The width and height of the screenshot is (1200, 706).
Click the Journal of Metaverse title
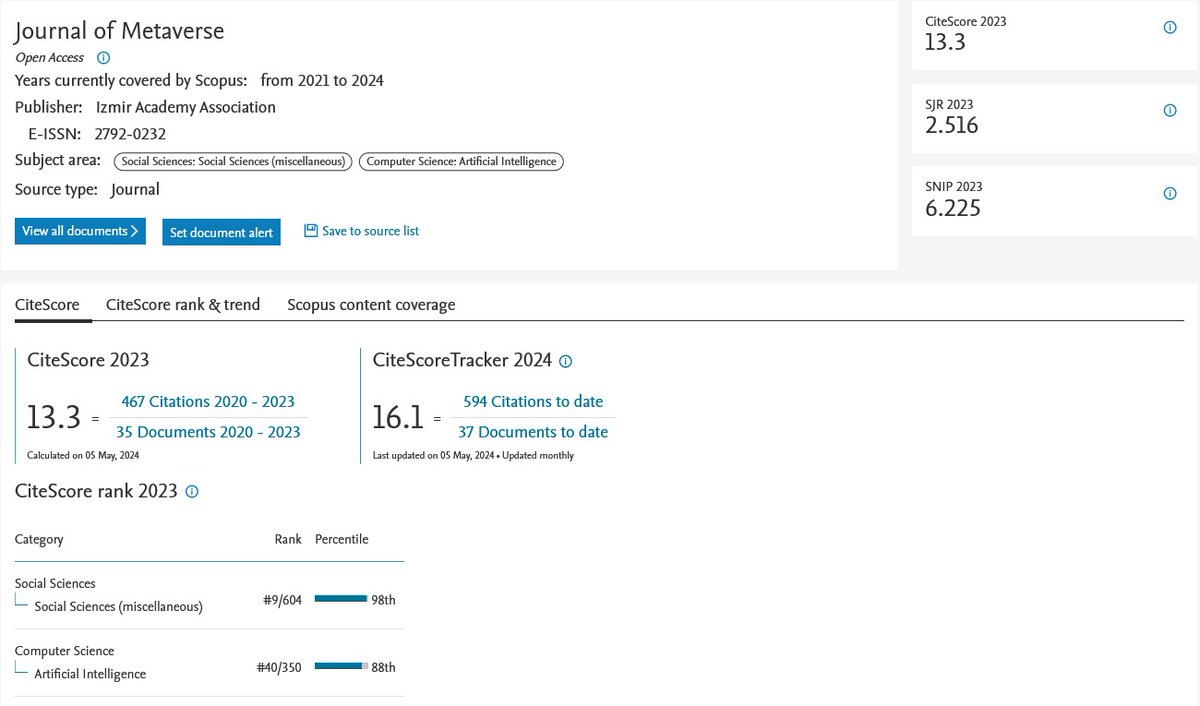pyautogui.click(x=119, y=31)
